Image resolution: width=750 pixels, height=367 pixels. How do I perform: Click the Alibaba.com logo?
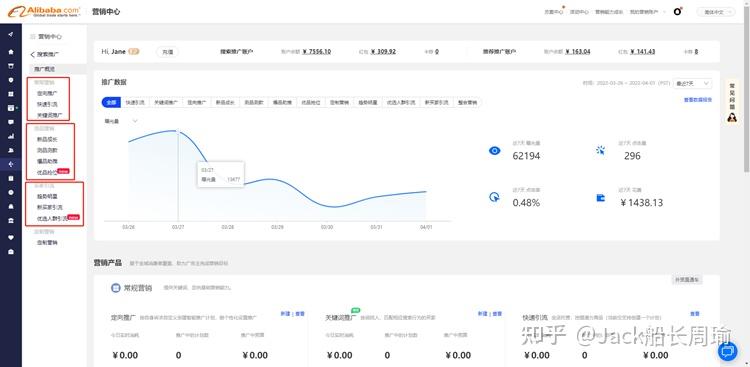44,11
